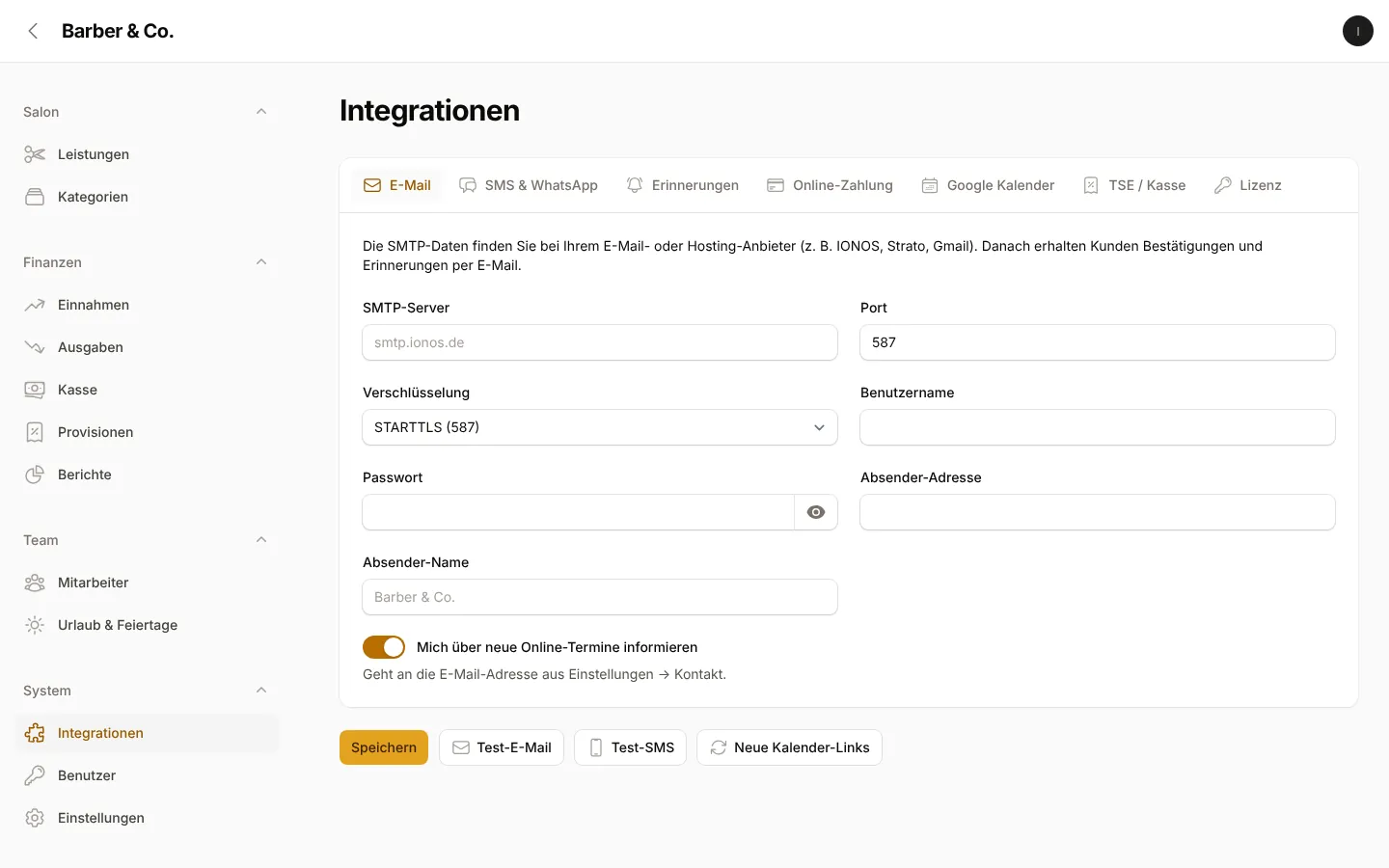Screen dimensions: 1389x868
Task: Click the Kasse banknote icon
Action: 35,390
